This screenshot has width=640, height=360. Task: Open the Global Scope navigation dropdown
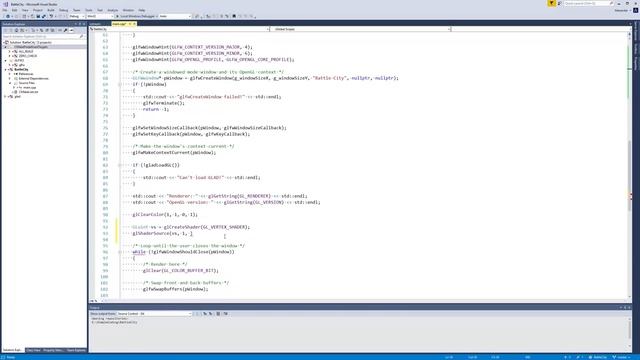(361, 29)
